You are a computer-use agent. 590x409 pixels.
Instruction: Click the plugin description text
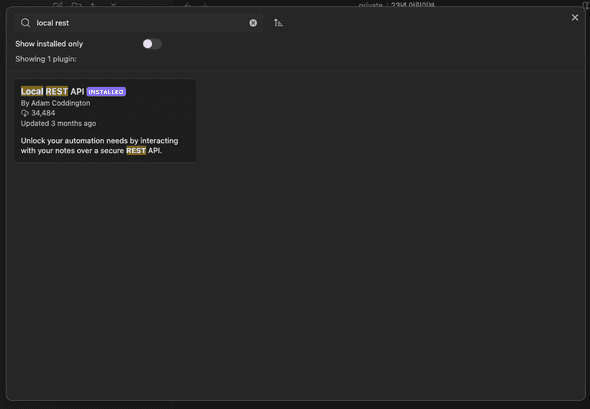(99, 146)
